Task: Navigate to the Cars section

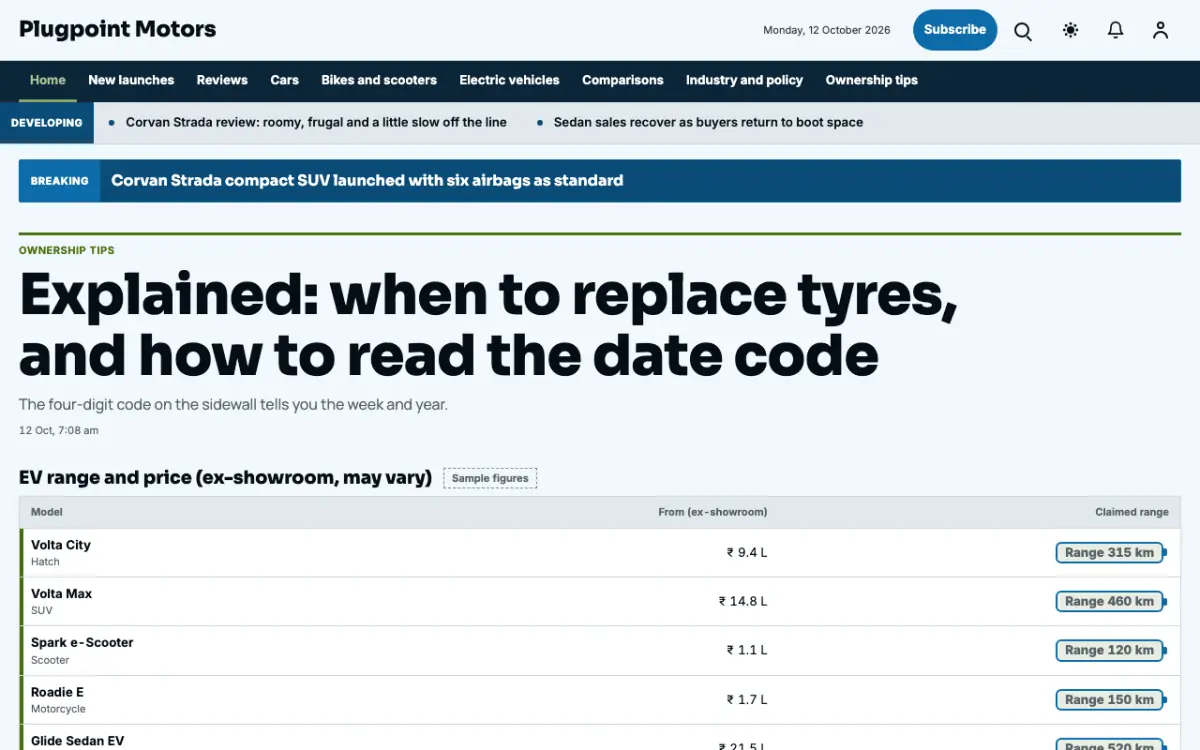Action: (x=285, y=80)
